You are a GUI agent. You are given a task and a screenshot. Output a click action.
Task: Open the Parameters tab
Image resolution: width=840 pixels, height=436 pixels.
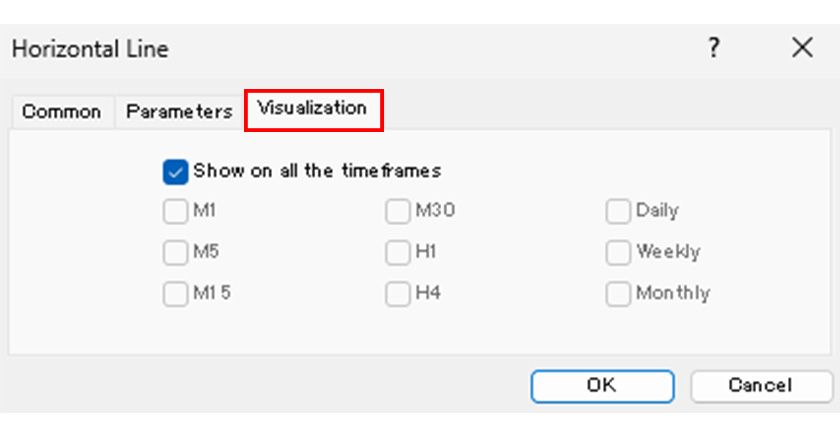179,112
